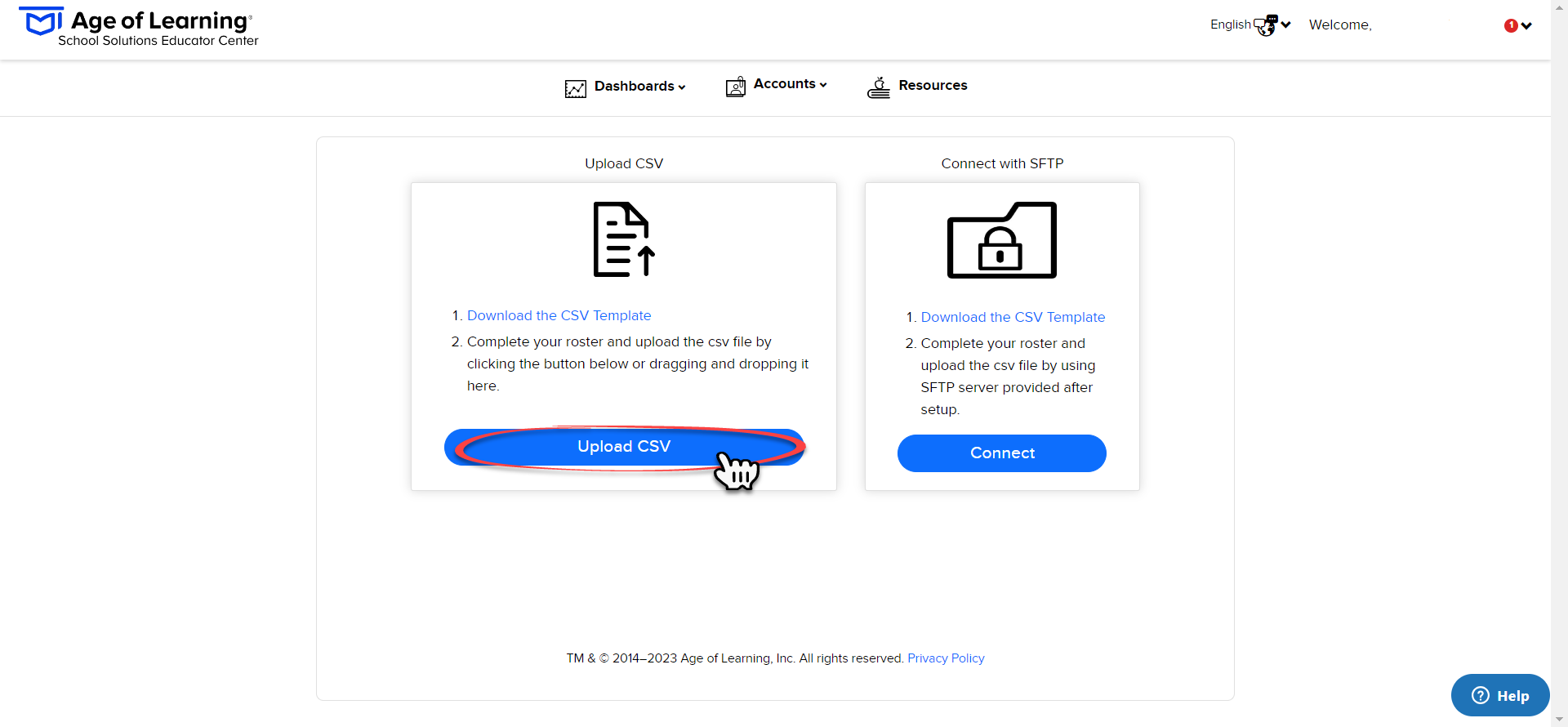This screenshot has height=727, width=1568.
Task: Download the CSV Template under SFTP
Action: (x=1013, y=317)
